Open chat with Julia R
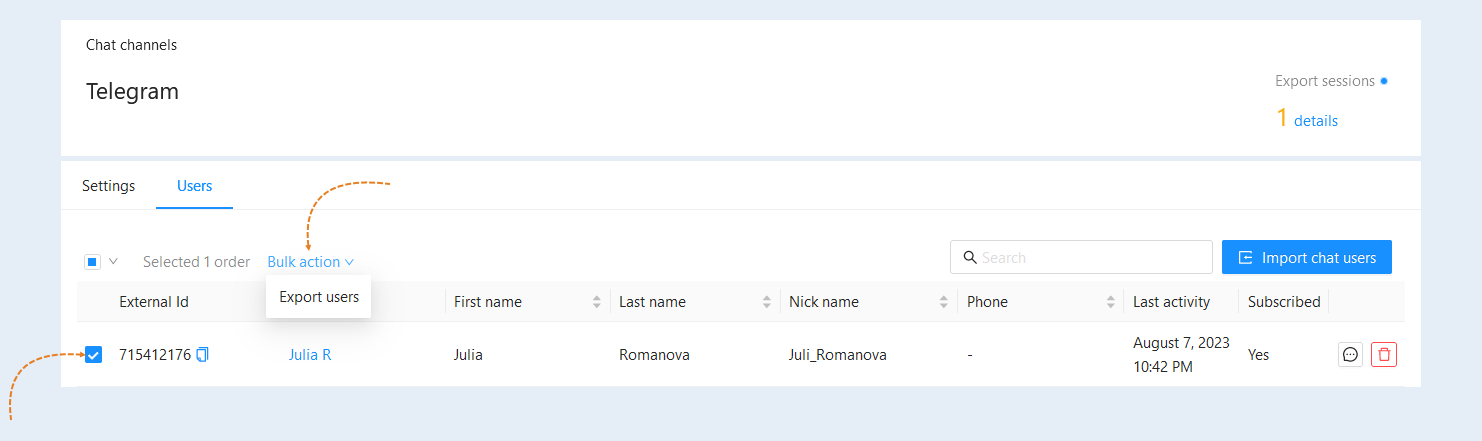 [x=1350, y=354]
